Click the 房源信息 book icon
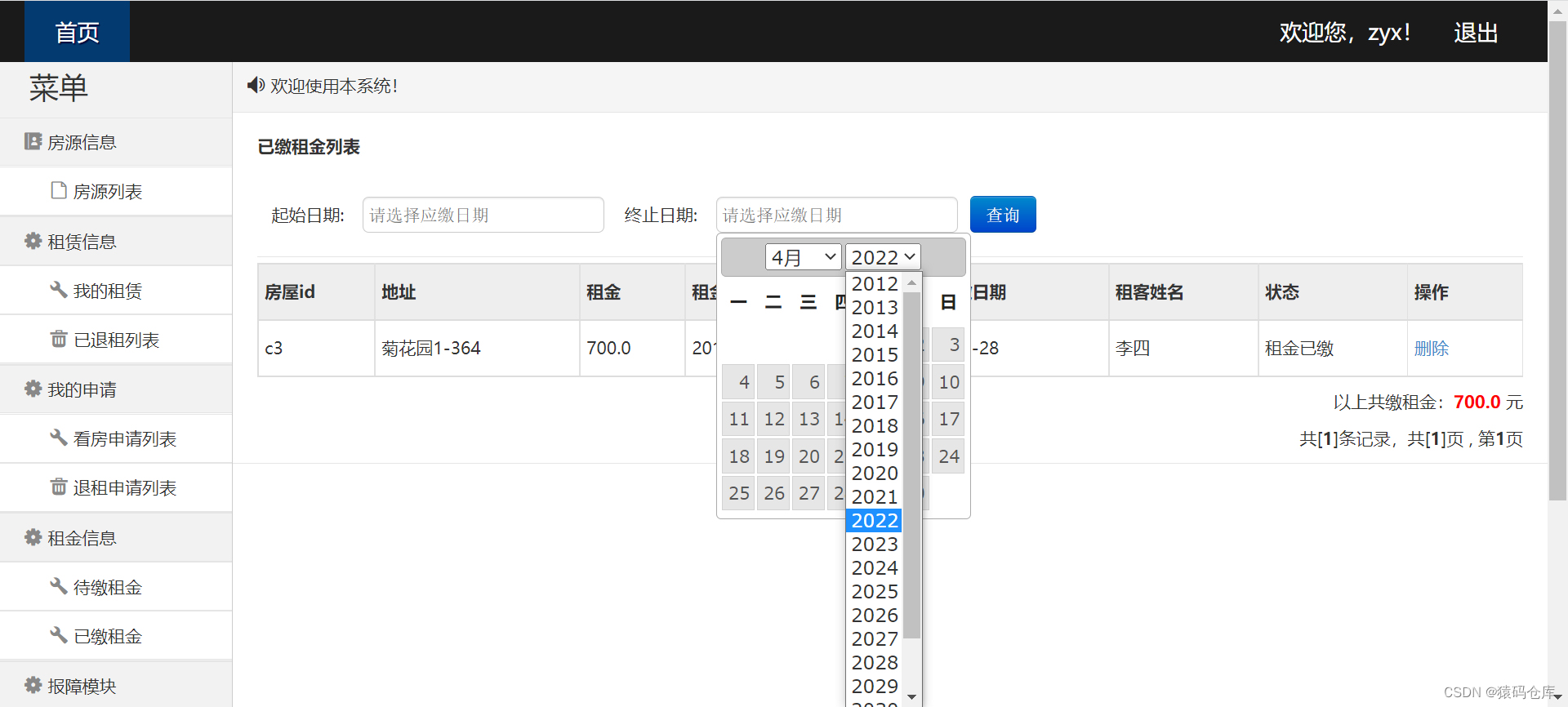The image size is (1568, 707). [33, 141]
